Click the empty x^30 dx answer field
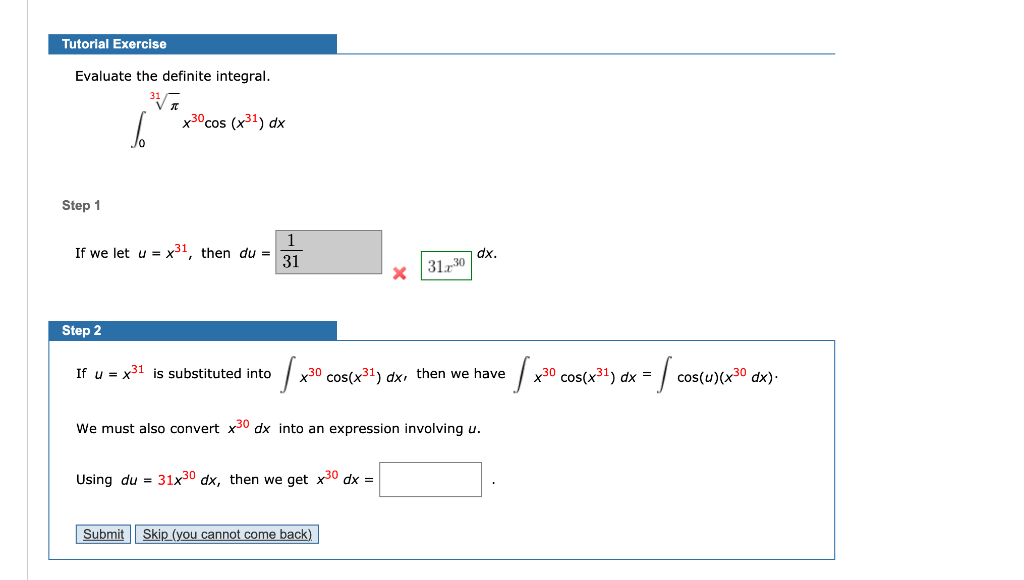The image size is (1024, 580). click(x=430, y=479)
